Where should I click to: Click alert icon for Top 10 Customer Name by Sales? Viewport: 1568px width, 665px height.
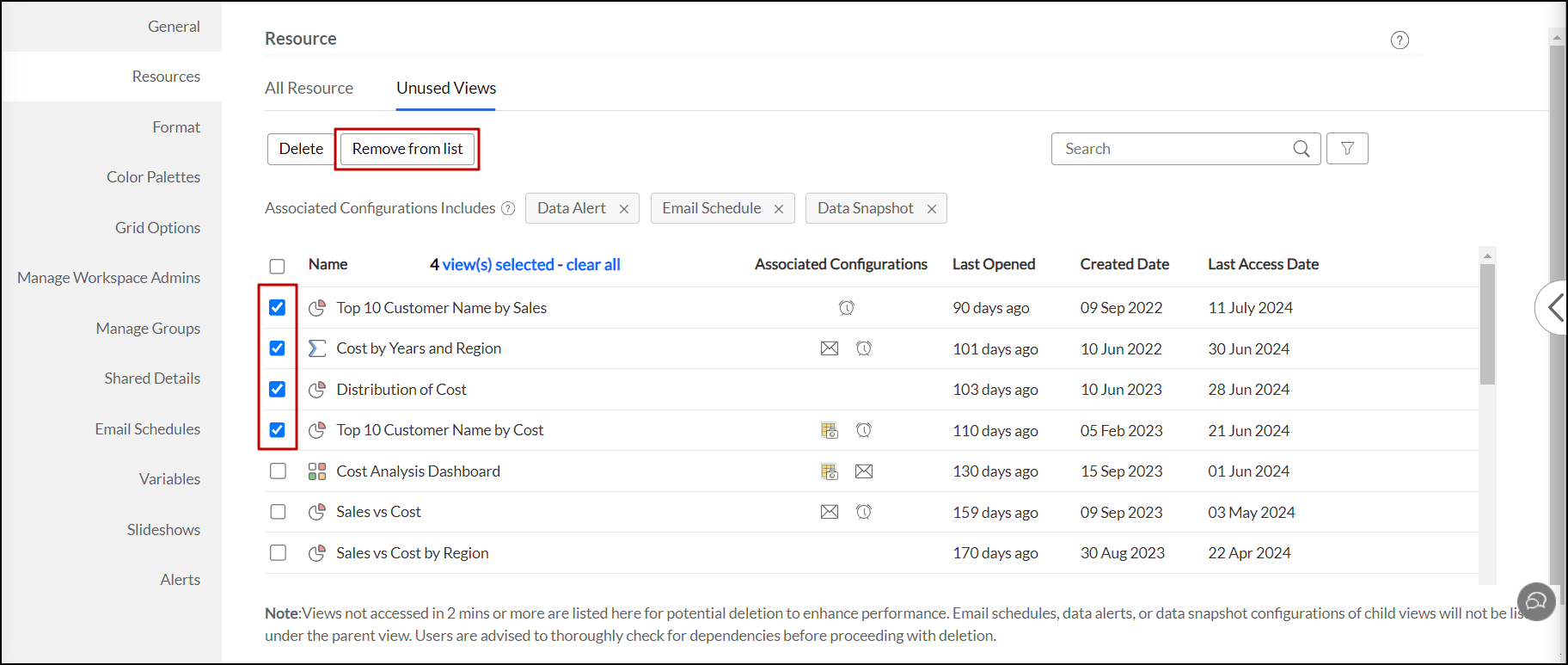847,308
